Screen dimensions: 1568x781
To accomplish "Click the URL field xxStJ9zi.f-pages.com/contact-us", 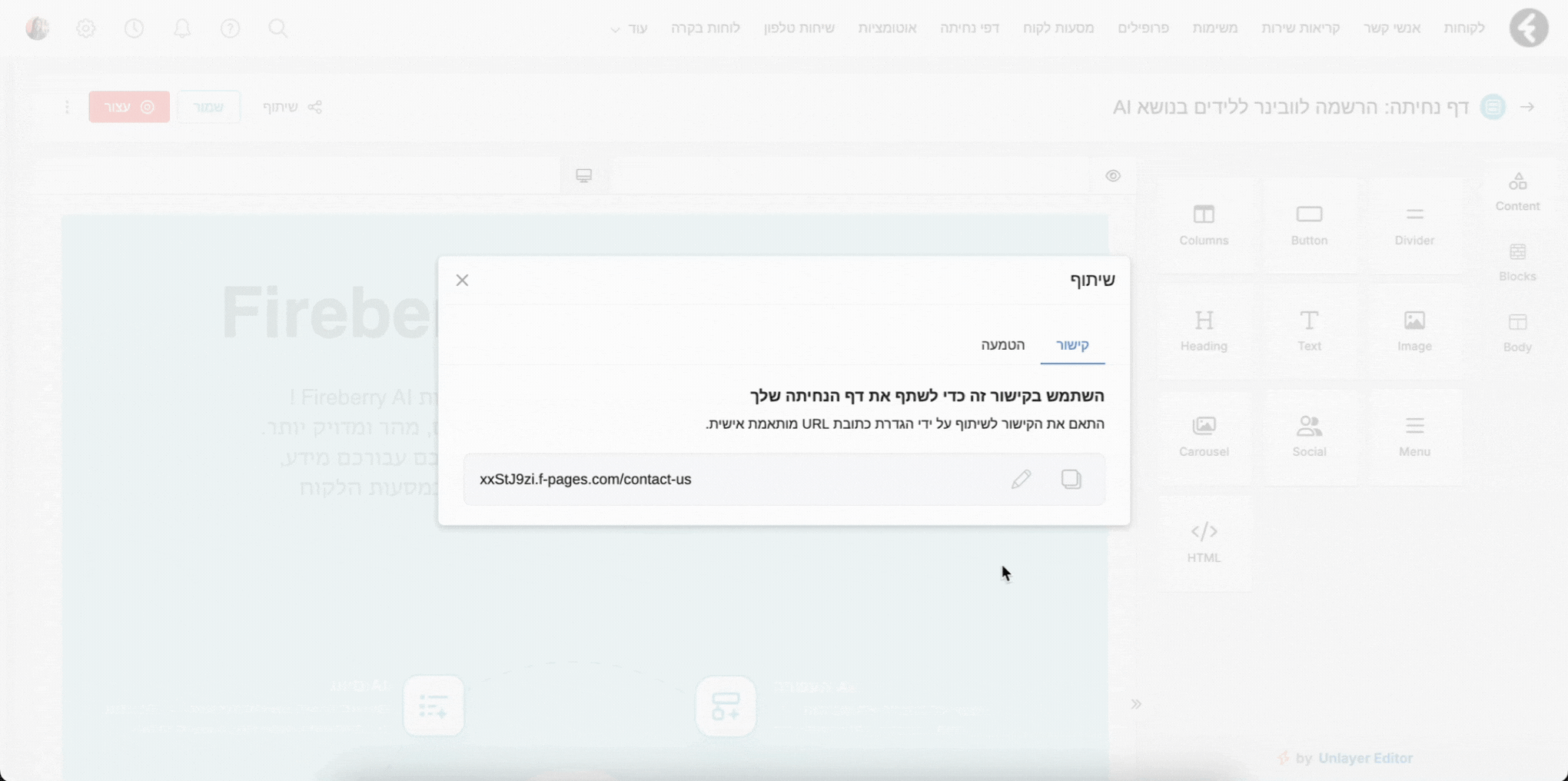I will pyautogui.click(x=784, y=479).
